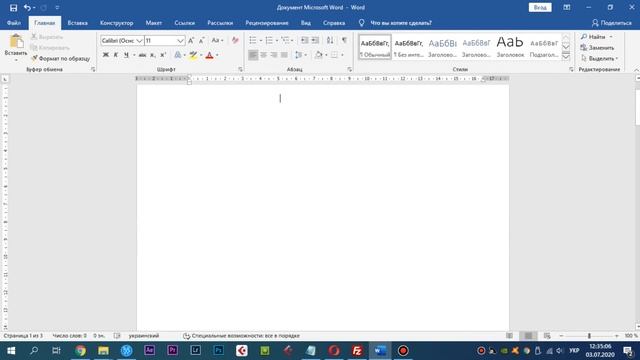The width and height of the screenshot is (640, 360).
Task: Open the change case Aa dropdown
Action: 217,40
